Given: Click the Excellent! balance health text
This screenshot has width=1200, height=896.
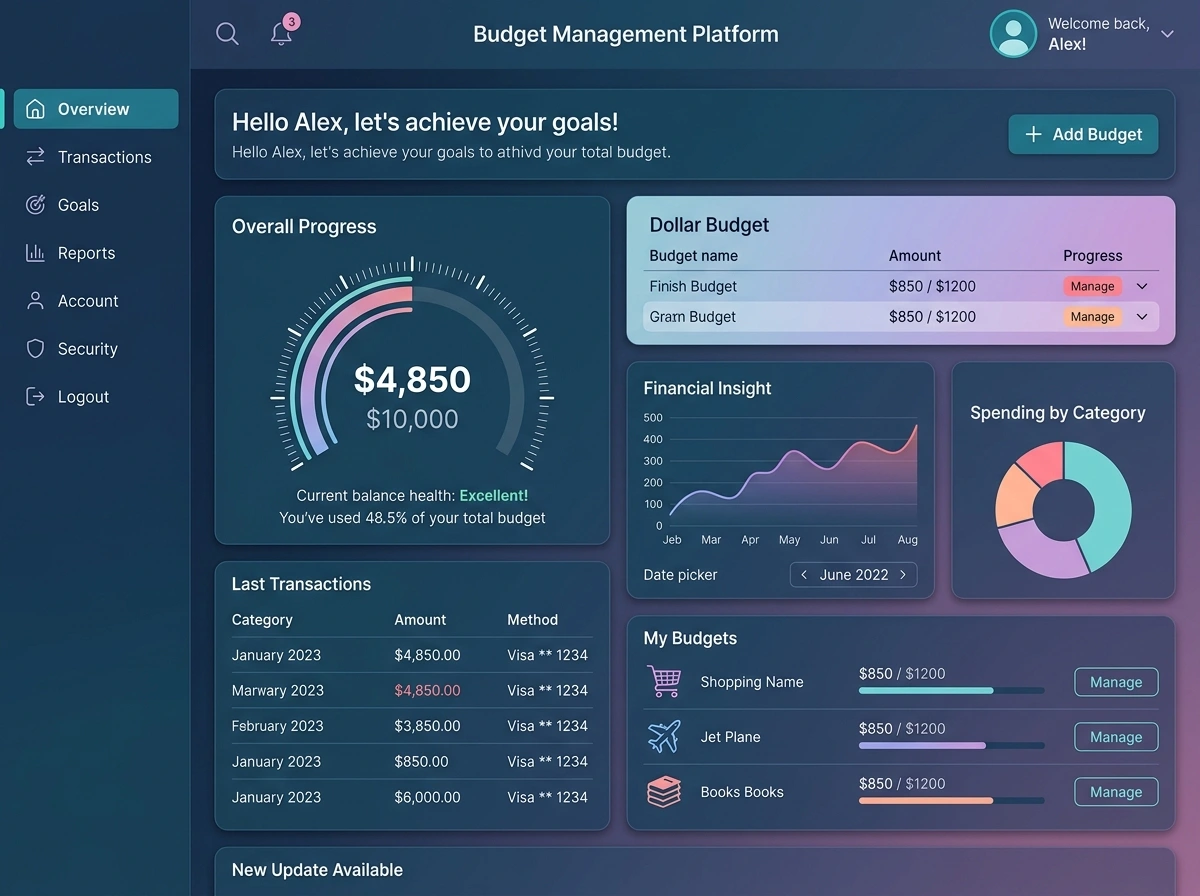Looking at the screenshot, I should (x=493, y=495).
